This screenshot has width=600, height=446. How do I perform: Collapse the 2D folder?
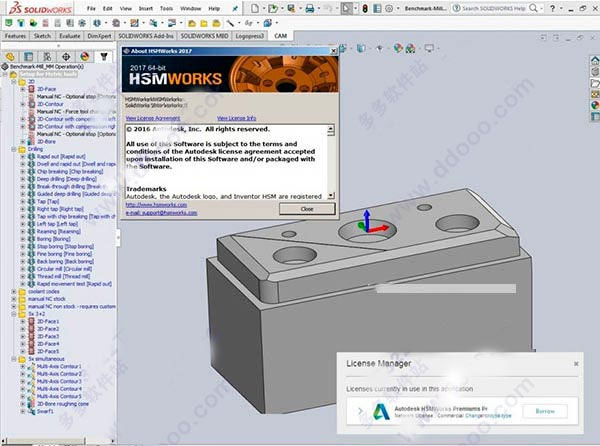point(14,81)
